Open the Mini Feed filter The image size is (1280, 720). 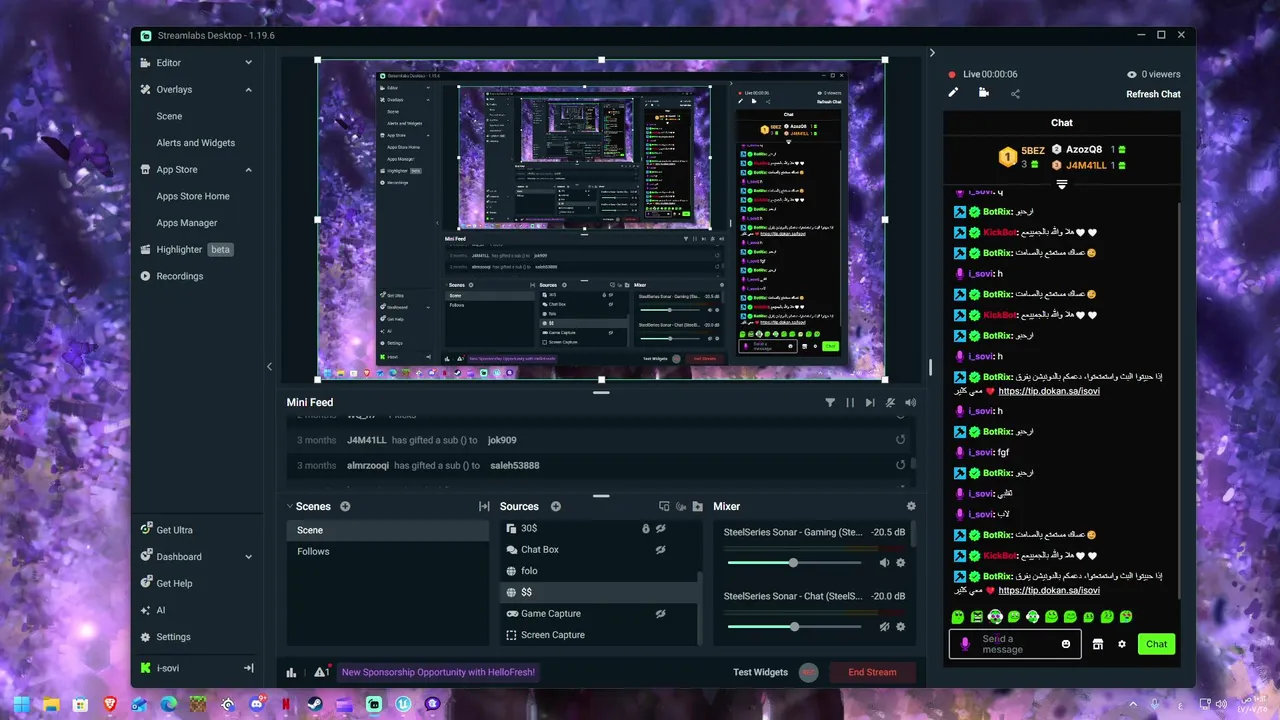click(x=830, y=402)
